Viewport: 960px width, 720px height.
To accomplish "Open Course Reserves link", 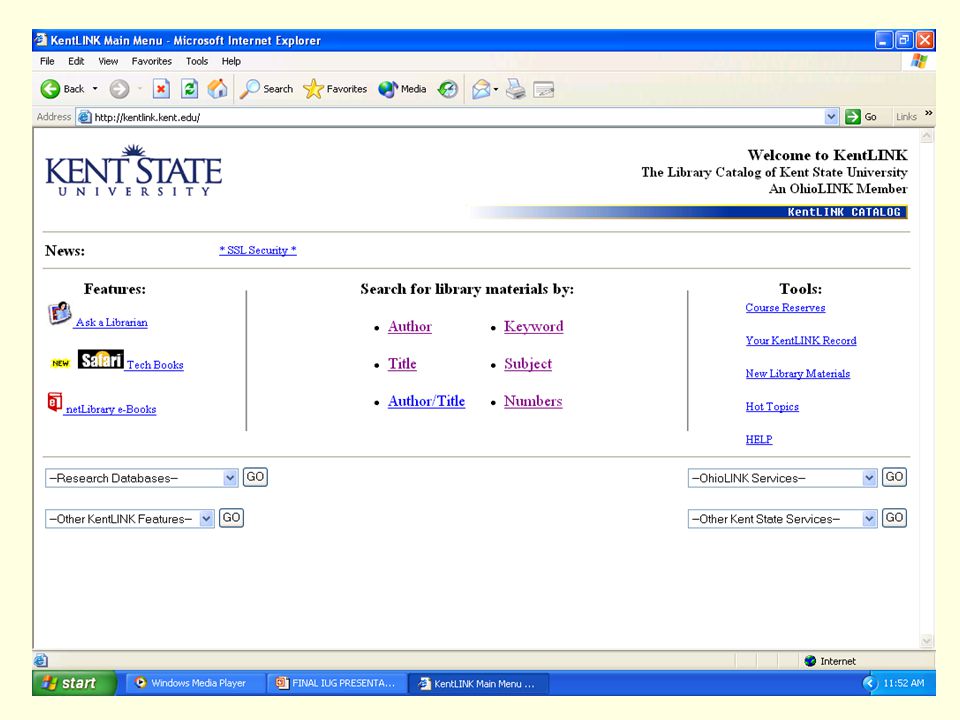I will click(785, 307).
